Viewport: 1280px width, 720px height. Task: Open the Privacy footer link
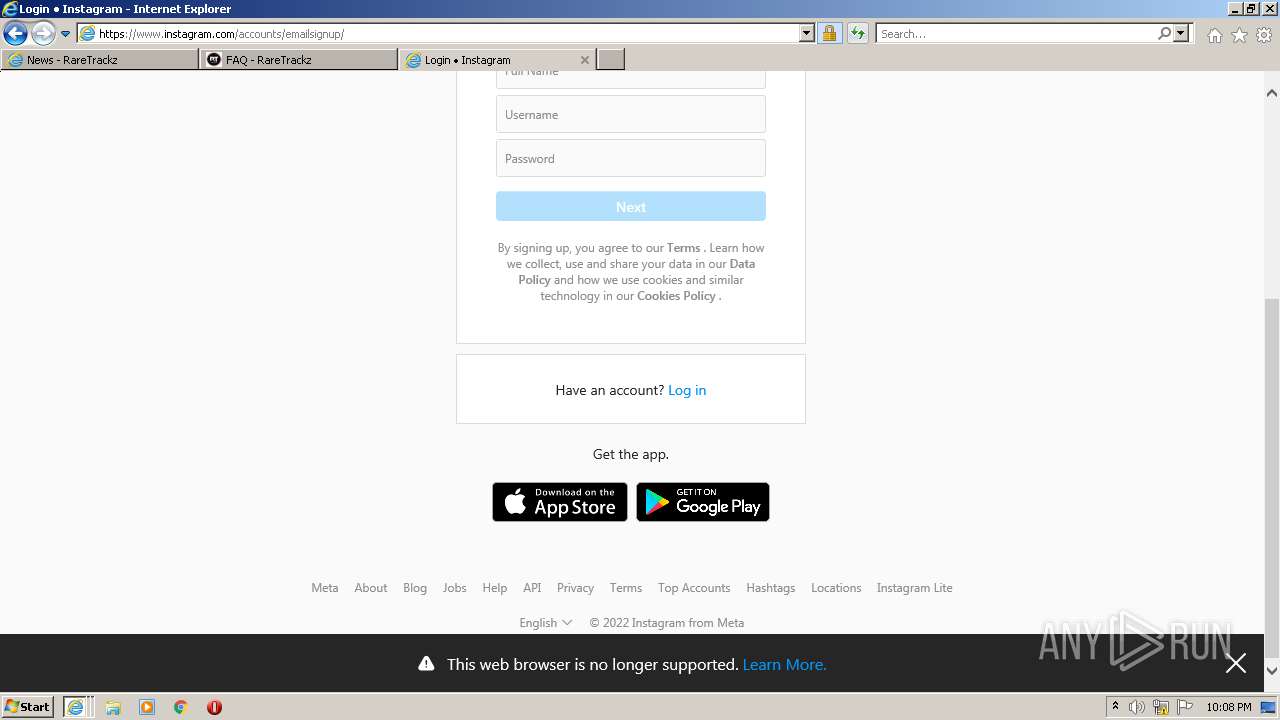(575, 588)
